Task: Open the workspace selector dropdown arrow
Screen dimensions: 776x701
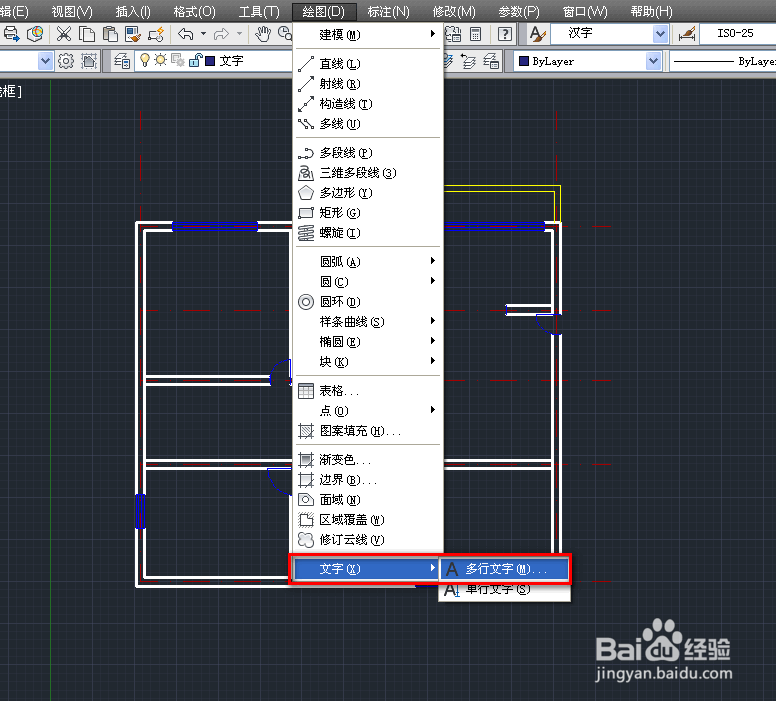Action: click(x=45, y=61)
